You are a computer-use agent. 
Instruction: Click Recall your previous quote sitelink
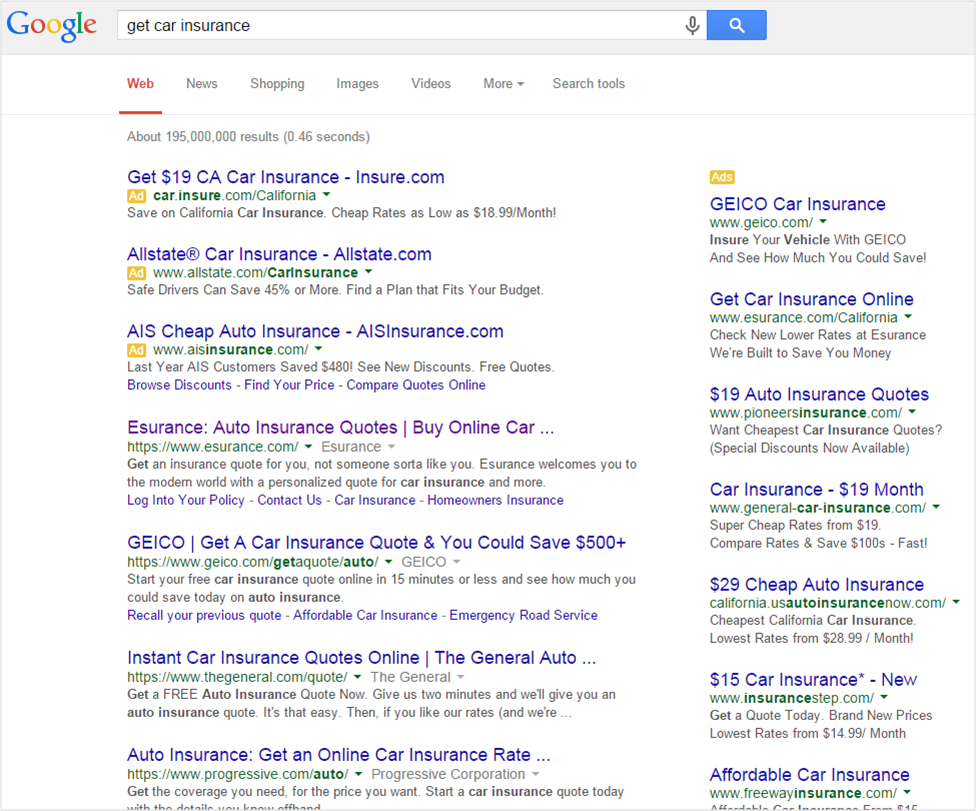pos(204,616)
